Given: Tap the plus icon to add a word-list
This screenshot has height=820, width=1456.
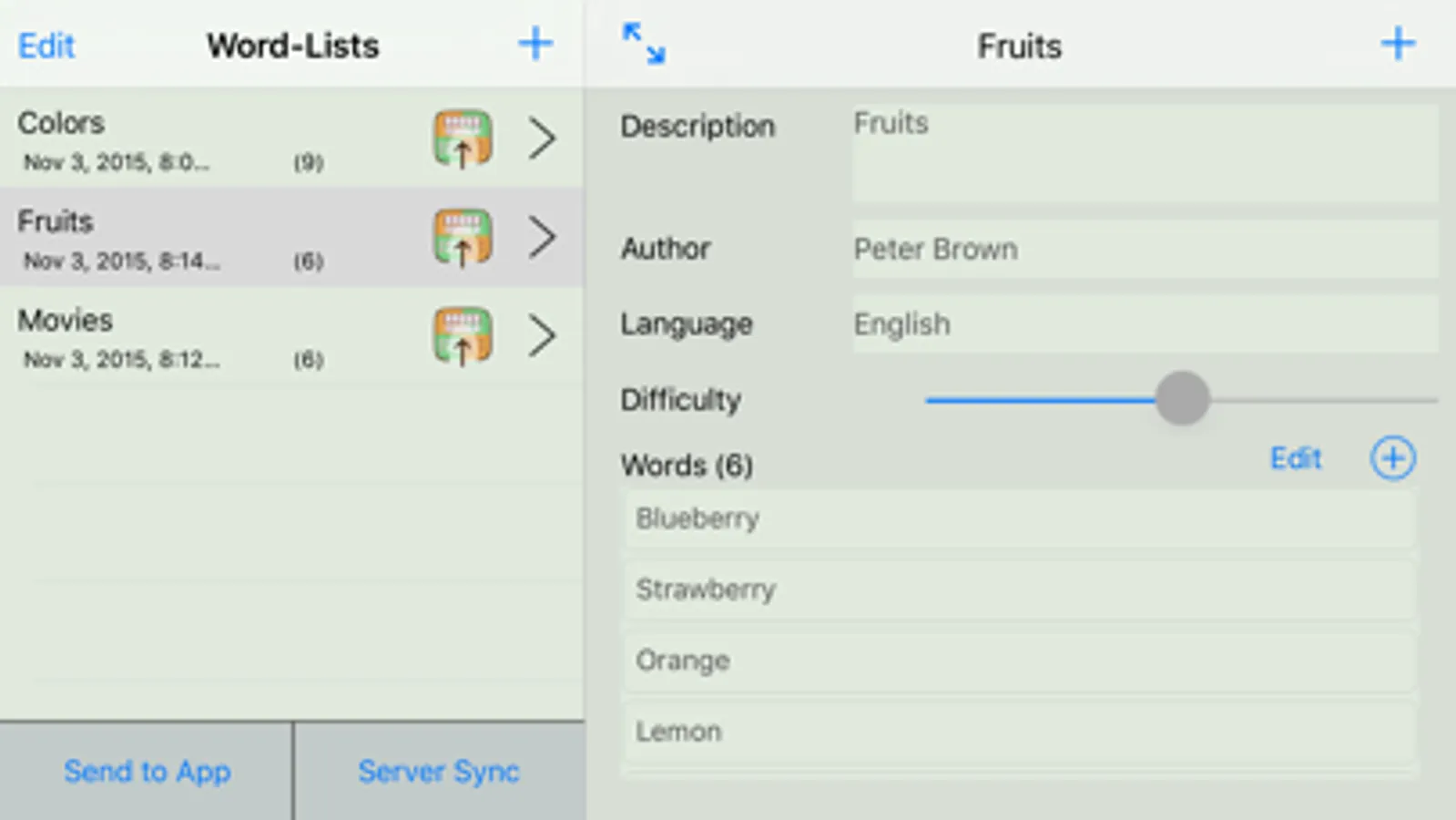Looking at the screenshot, I should [535, 44].
